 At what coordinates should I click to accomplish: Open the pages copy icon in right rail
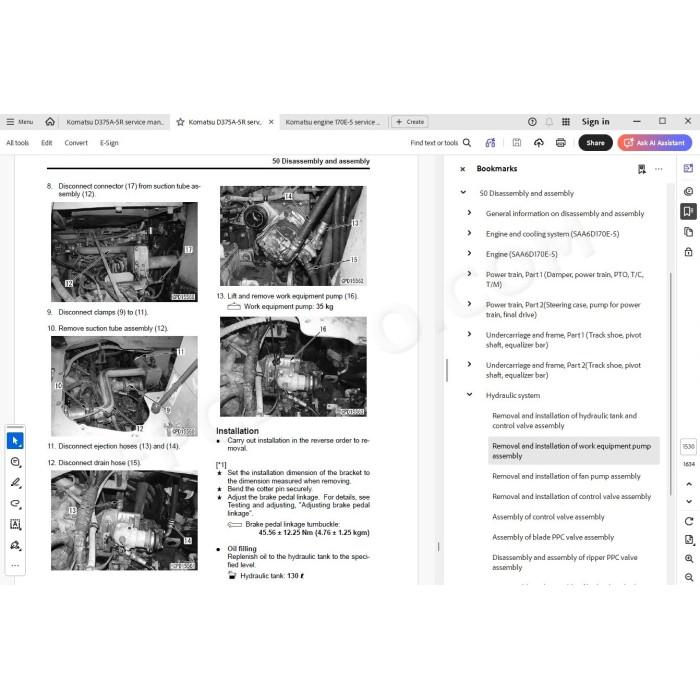coord(688,232)
